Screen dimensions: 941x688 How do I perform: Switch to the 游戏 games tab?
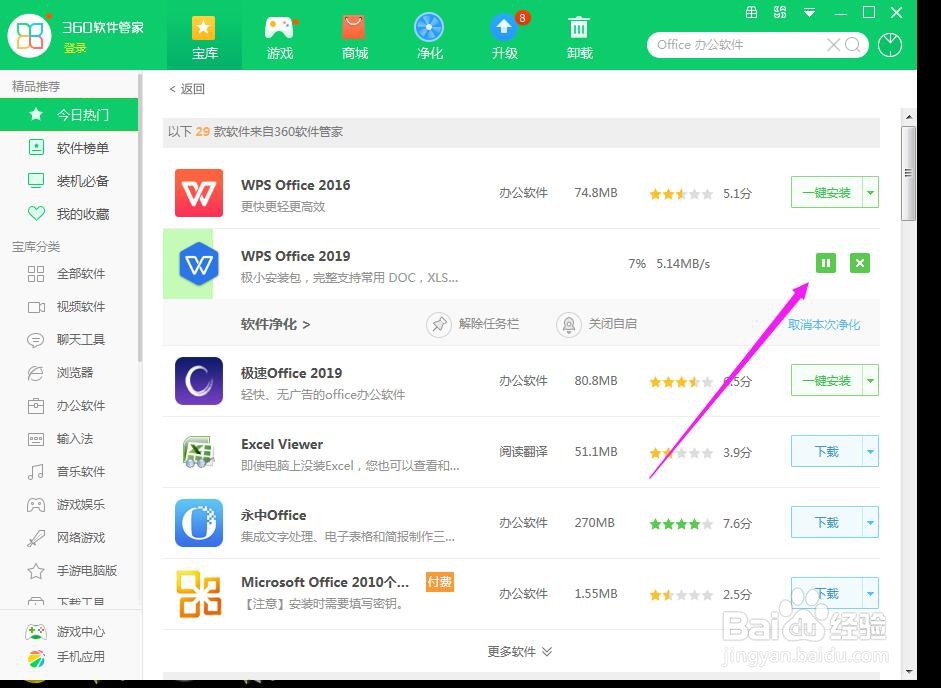point(280,36)
